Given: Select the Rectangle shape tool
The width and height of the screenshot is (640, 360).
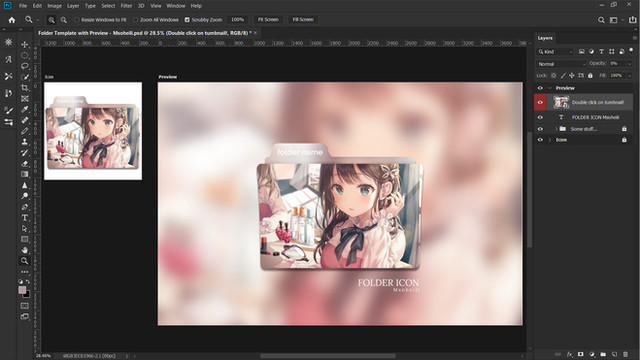Looking at the screenshot, I should 24,239.
